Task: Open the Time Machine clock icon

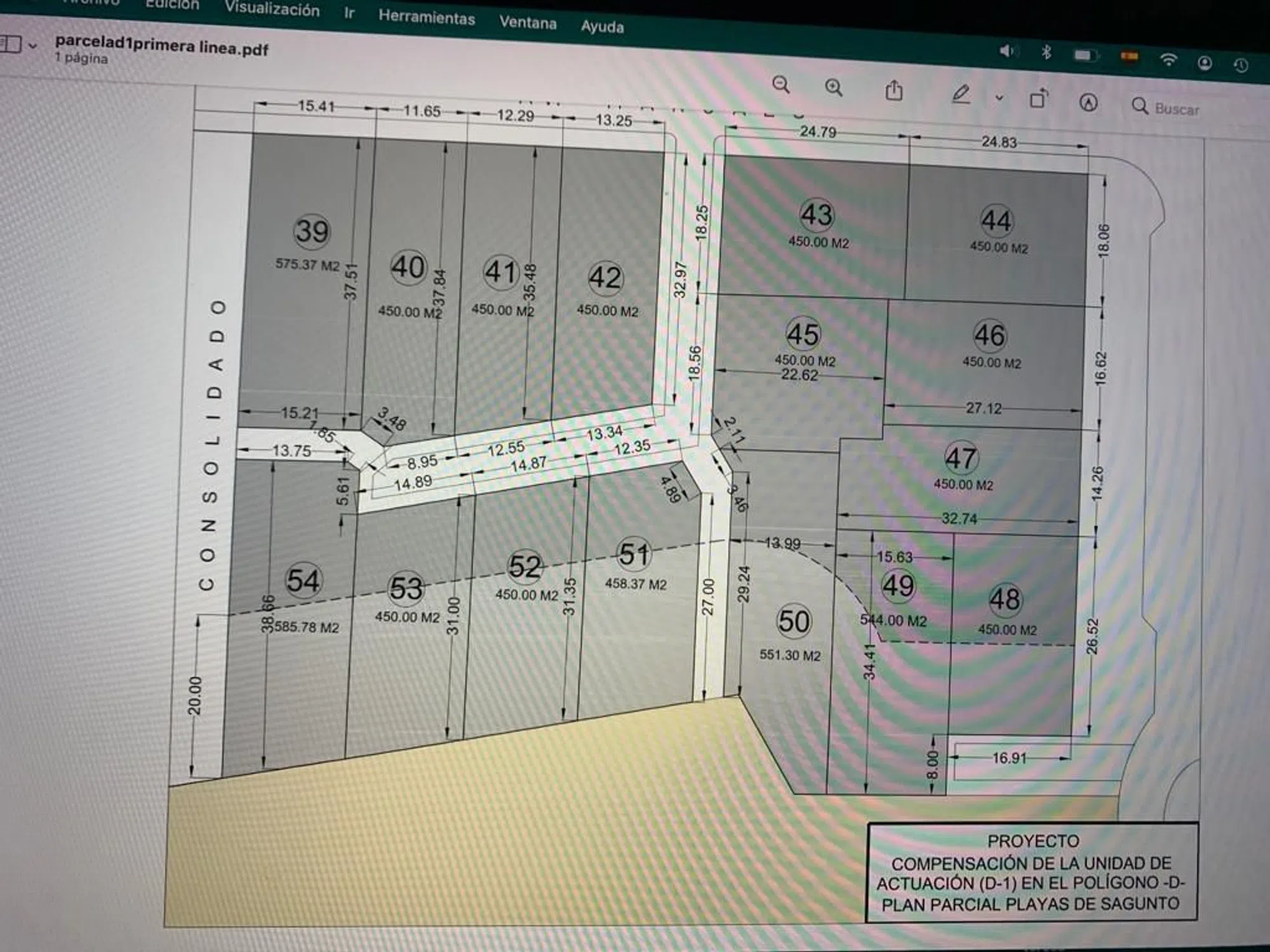Action: (x=1241, y=65)
